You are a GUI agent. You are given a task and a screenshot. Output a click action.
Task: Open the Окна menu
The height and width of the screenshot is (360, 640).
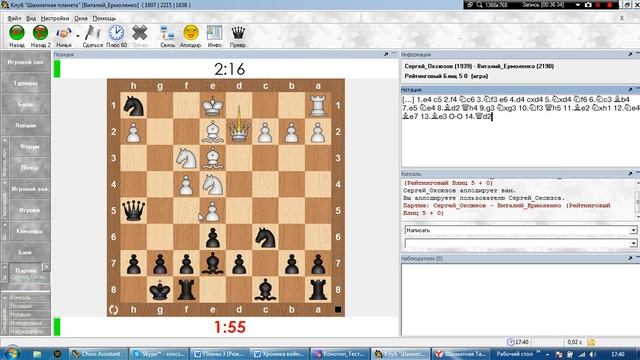[x=81, y=18]
